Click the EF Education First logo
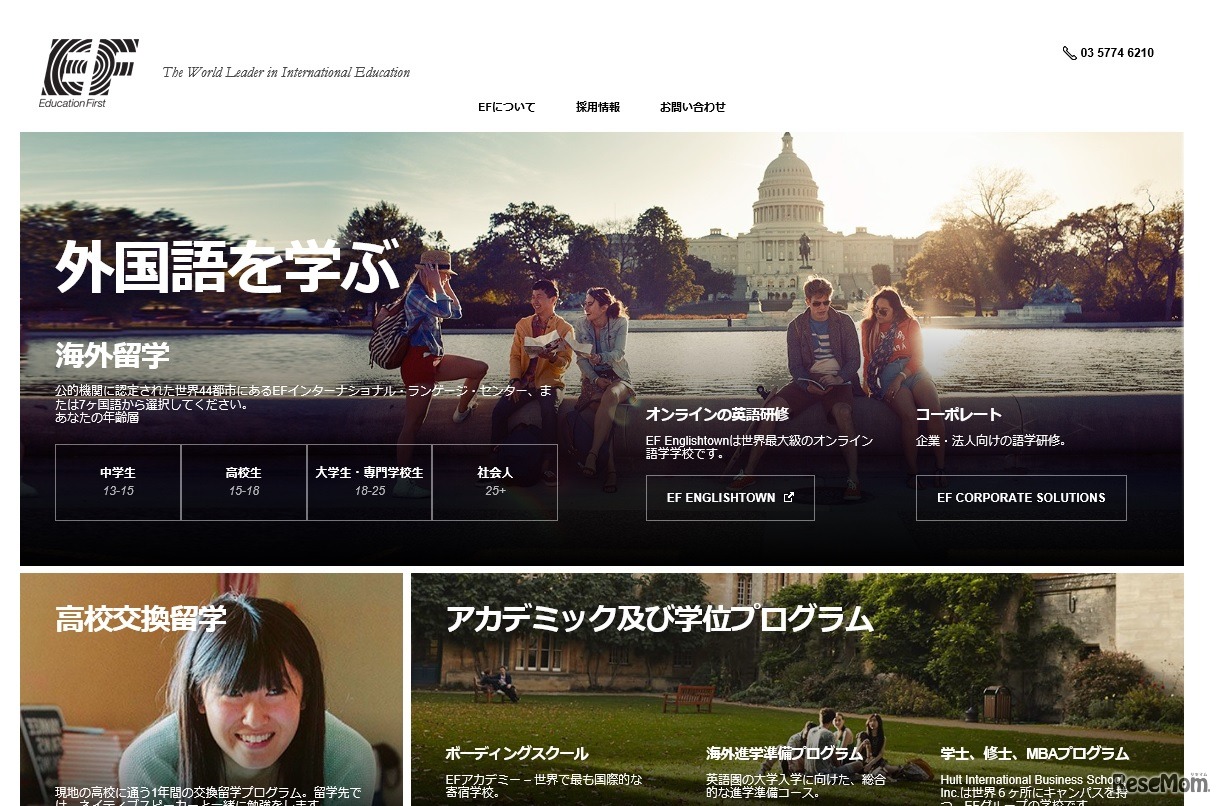 click(88, 72)
